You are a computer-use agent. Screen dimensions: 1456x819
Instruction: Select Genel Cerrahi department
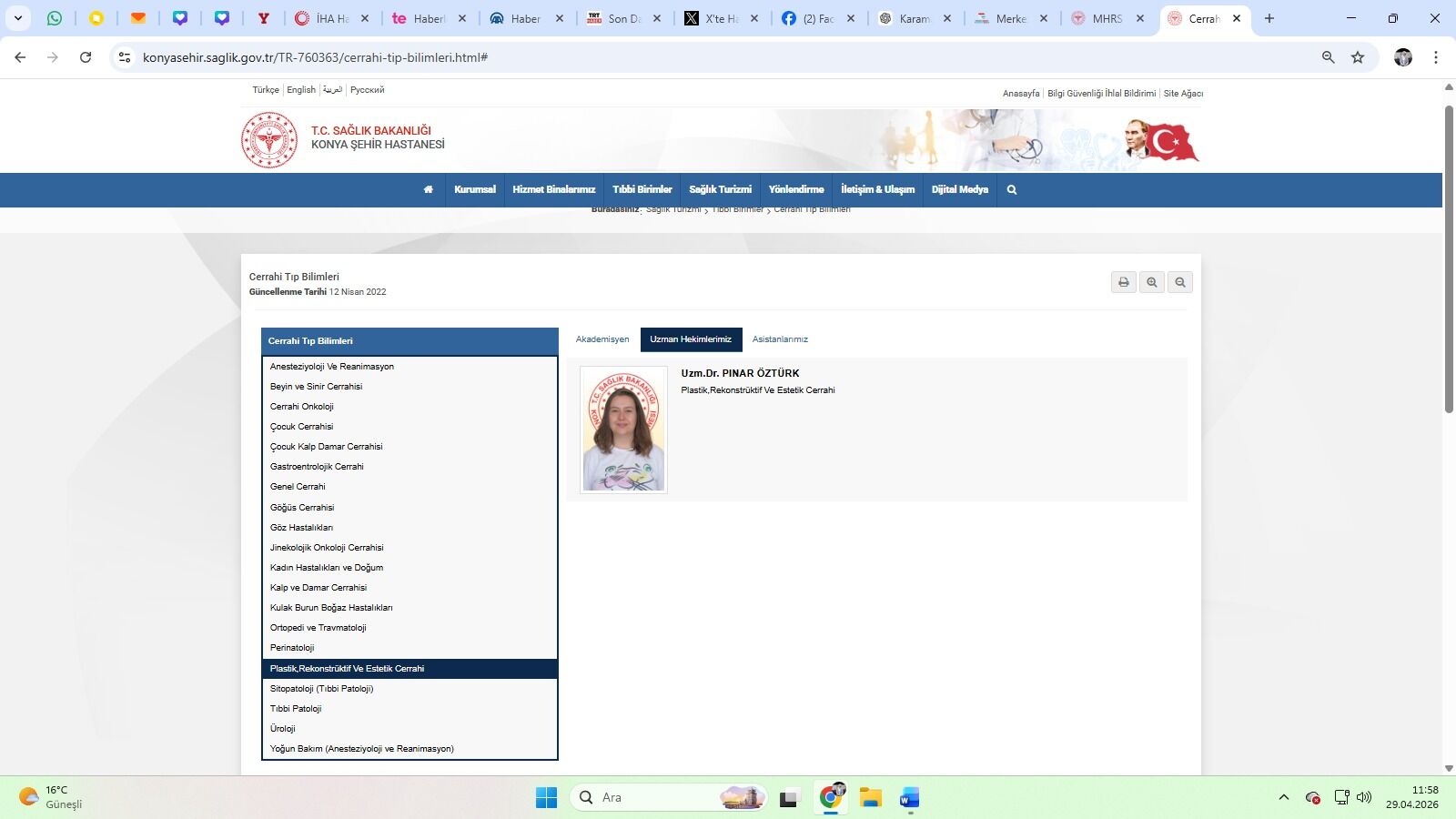click(409, 487)
